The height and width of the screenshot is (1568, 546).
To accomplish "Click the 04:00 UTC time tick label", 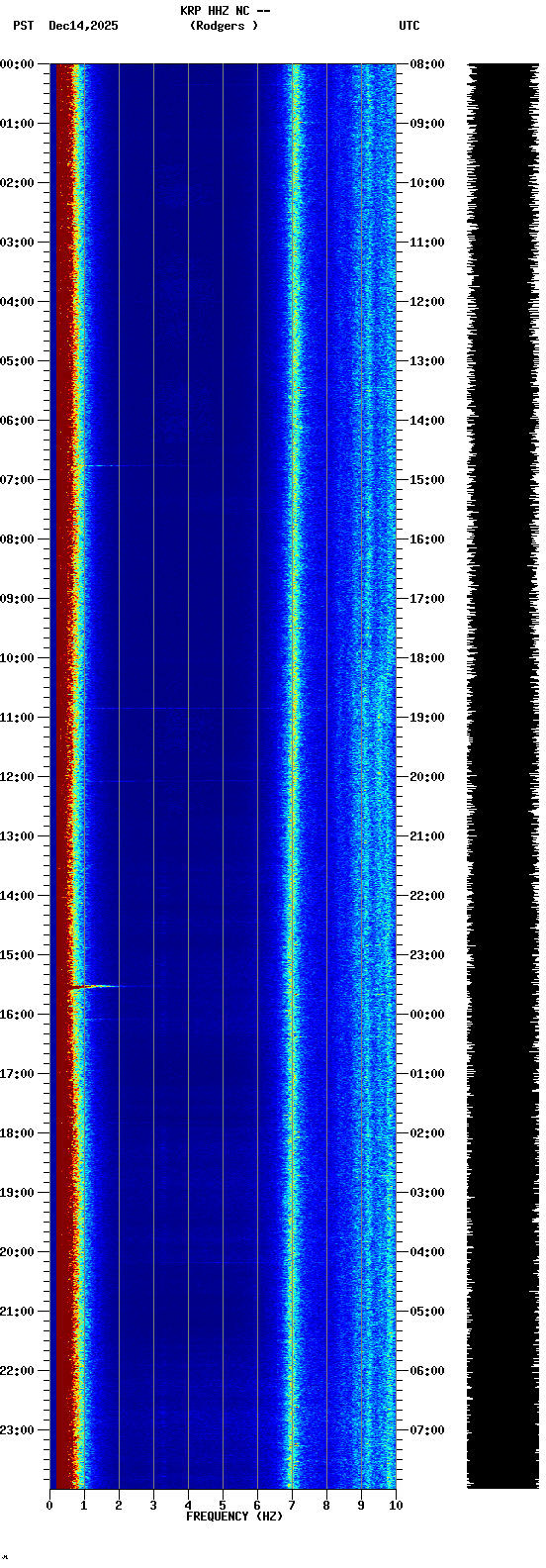I will 427,1252.
